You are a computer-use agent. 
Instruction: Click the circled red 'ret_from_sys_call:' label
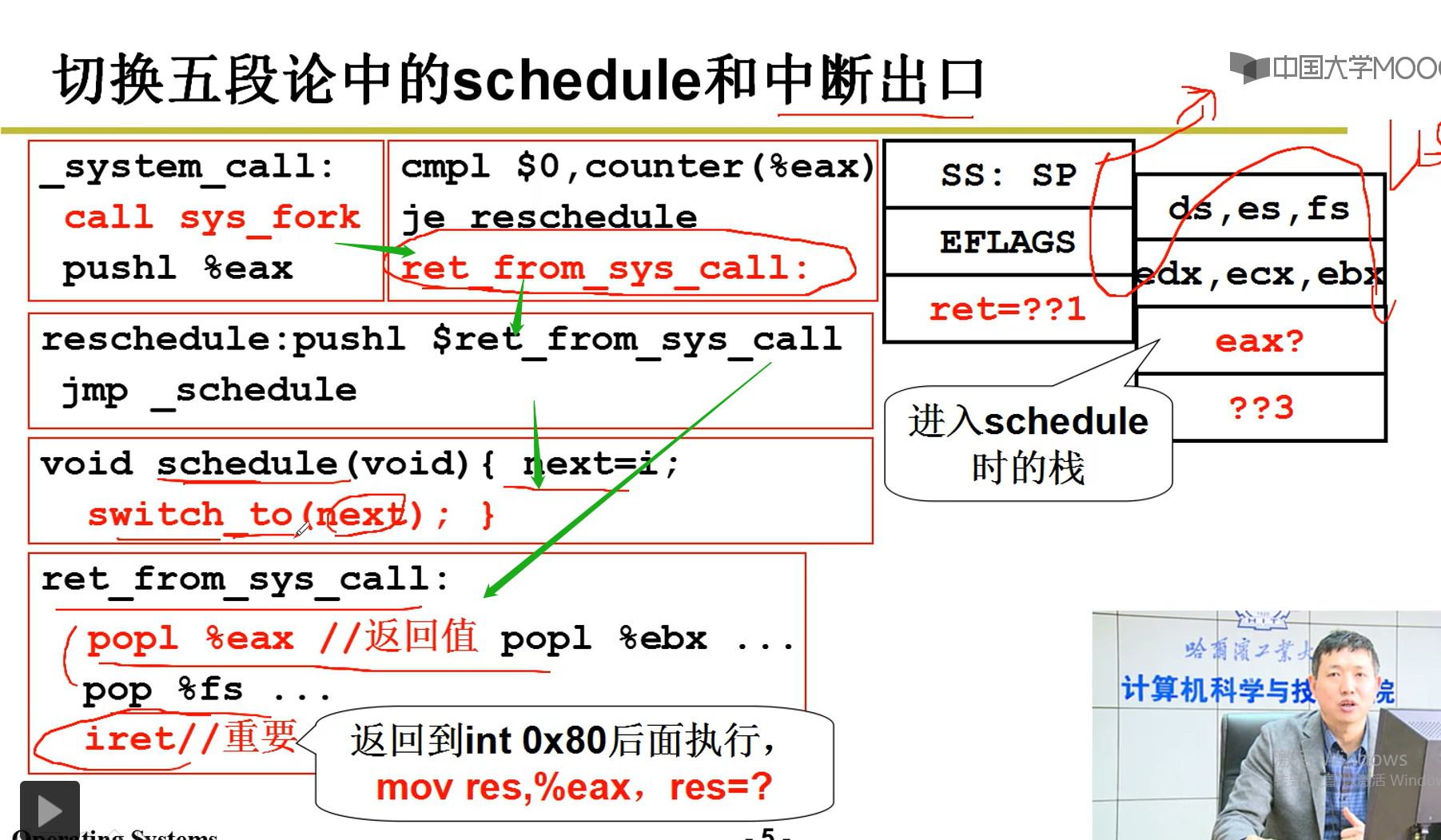click(605, 268)
